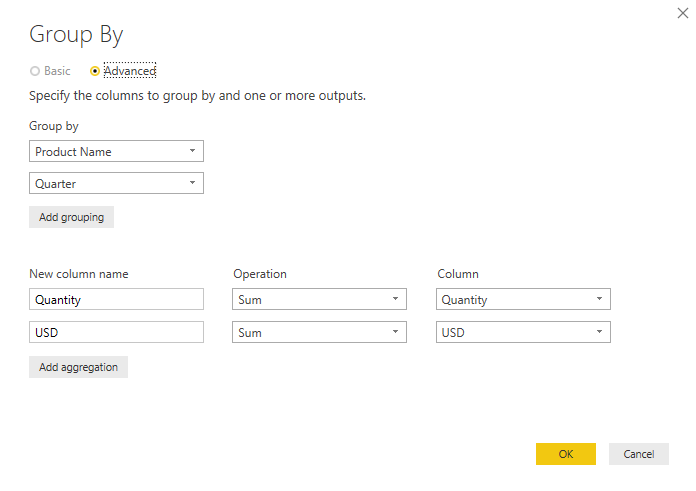696x491 pixels.
Task: Click the 'New column name' header label
Action: pyautogui.click(x=79, y=274)
